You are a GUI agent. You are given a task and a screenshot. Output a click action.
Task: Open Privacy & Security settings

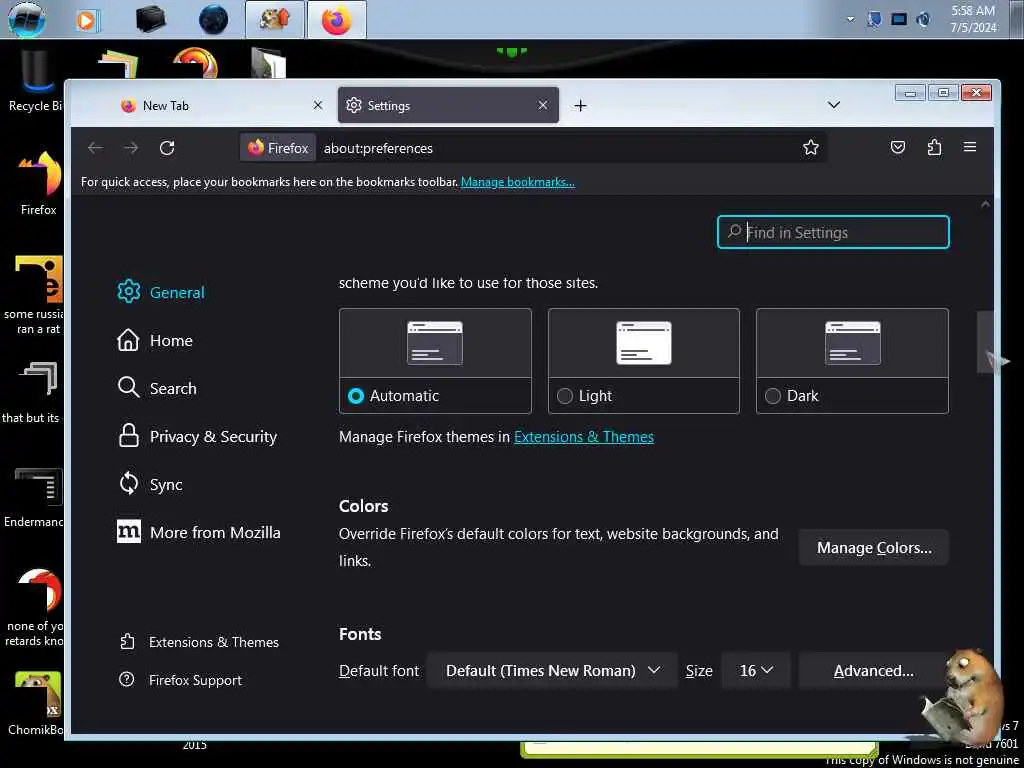(x=197, y=436)
